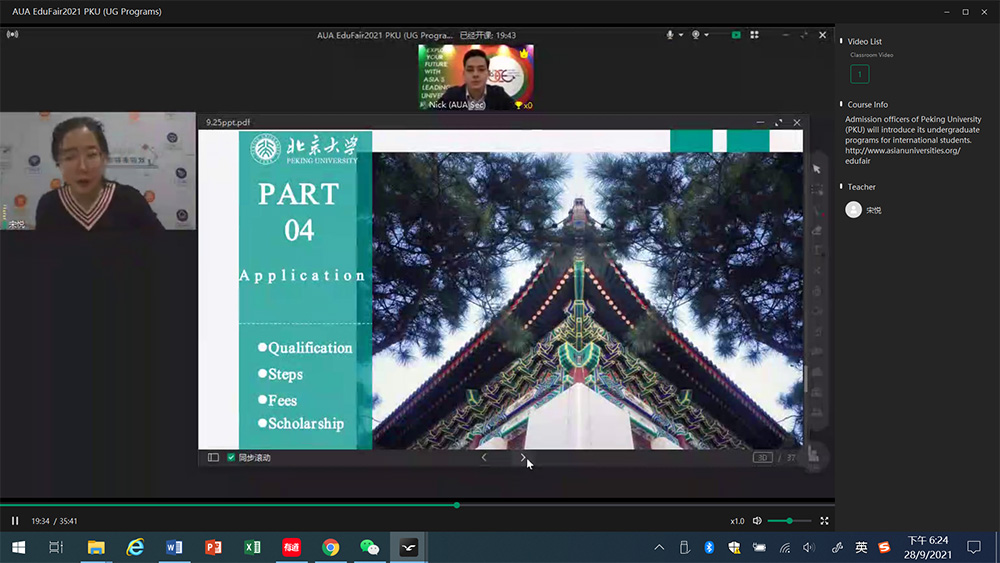1000x563 pixels.
Task: Go to the previous slide arrow
Action: click(x=484, y=457)
